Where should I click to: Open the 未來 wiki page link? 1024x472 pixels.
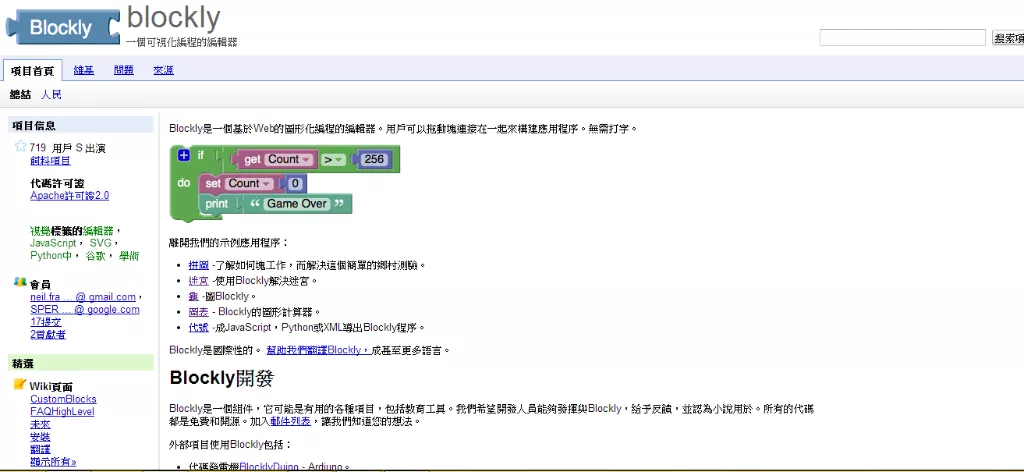40,424
